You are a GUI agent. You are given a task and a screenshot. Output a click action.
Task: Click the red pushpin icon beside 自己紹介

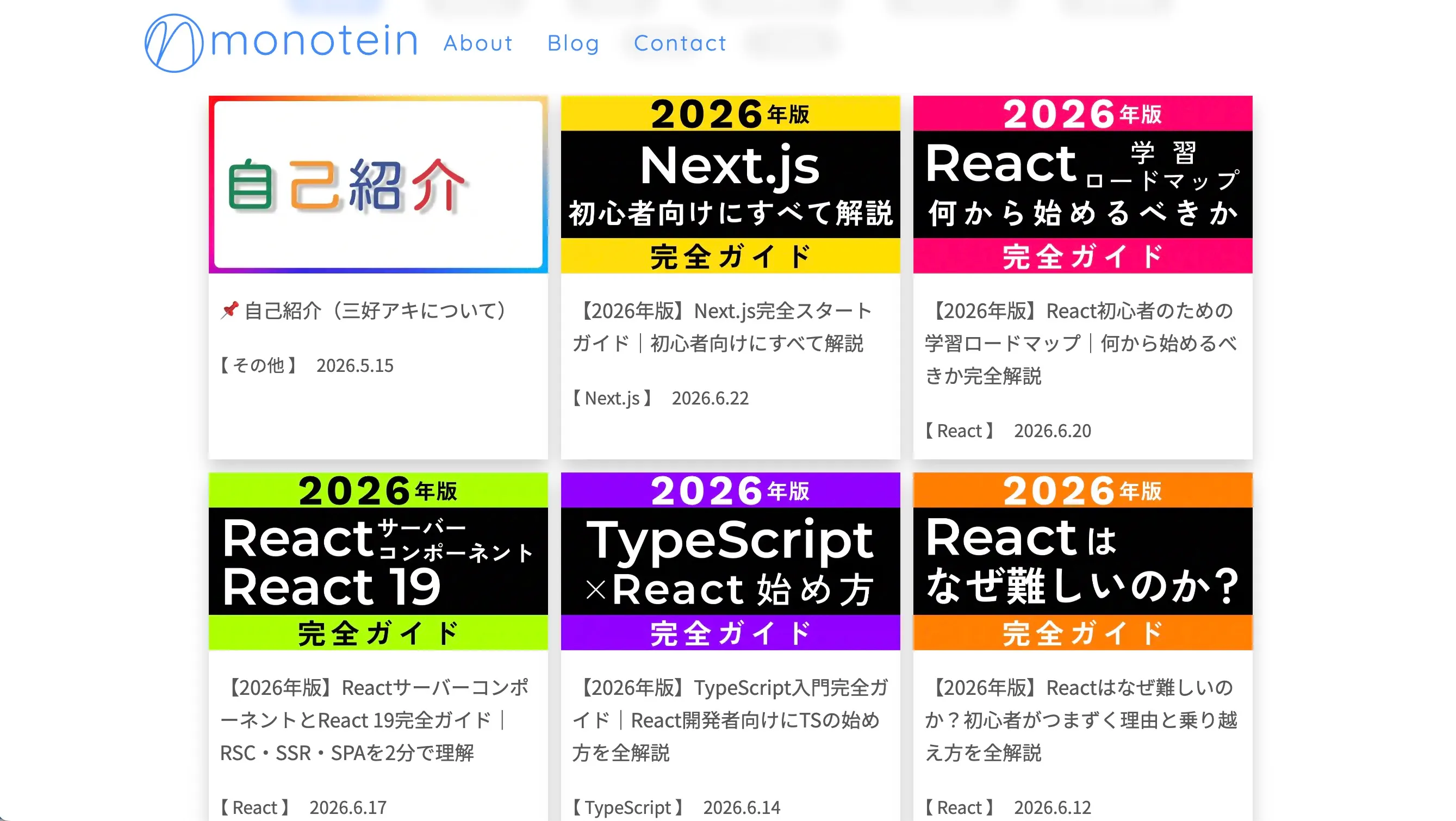(229, 310)
